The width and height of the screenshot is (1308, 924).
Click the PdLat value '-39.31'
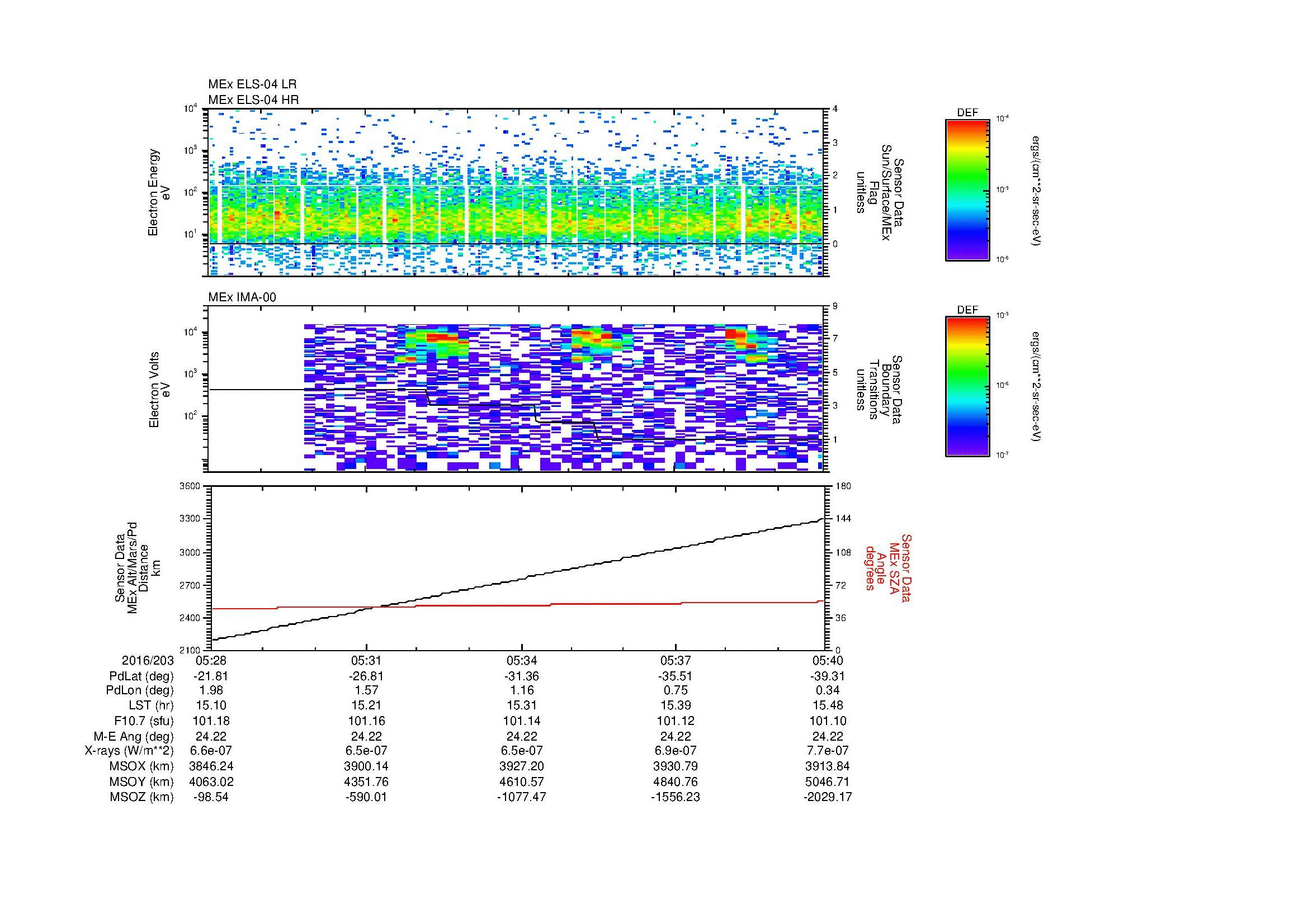pos(828,676)
